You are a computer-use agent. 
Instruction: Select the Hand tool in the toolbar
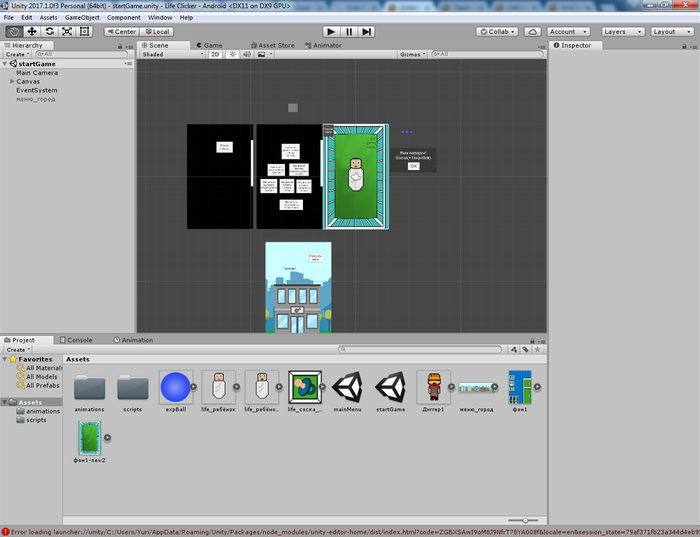[x=14, y=32]
